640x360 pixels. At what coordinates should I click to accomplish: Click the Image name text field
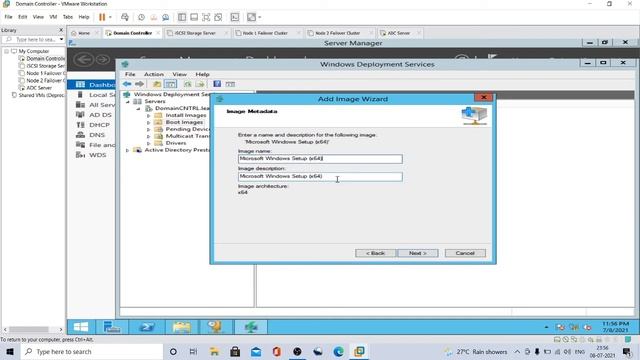point(320,158)
